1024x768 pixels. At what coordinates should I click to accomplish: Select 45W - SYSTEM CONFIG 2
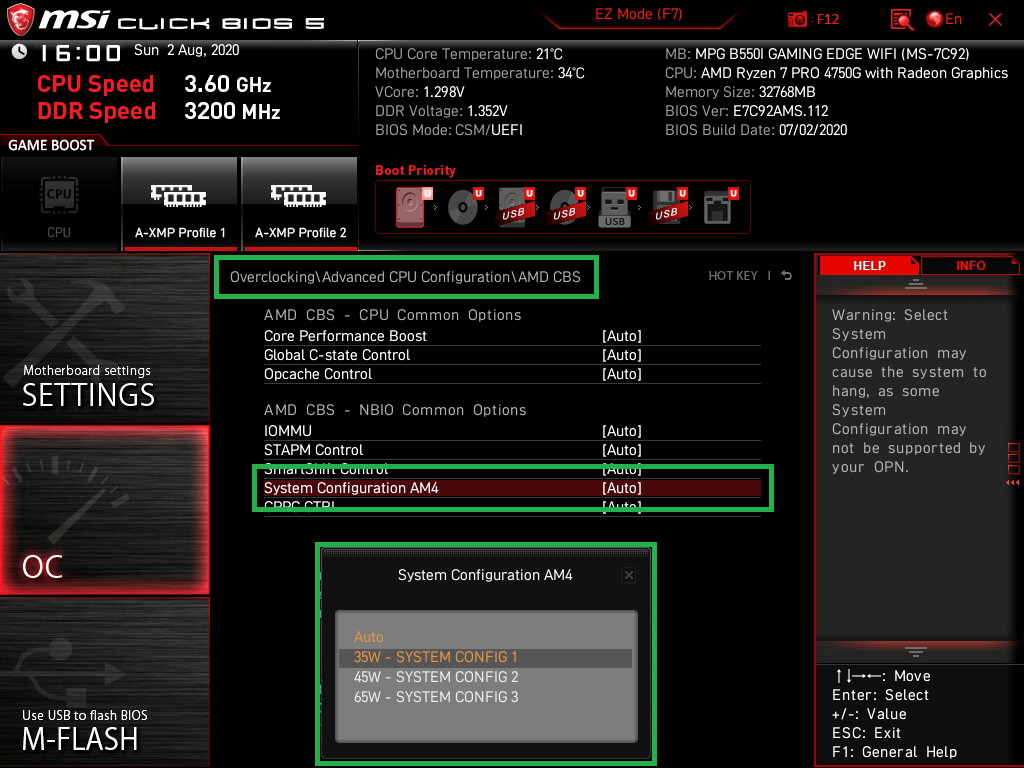485,677
